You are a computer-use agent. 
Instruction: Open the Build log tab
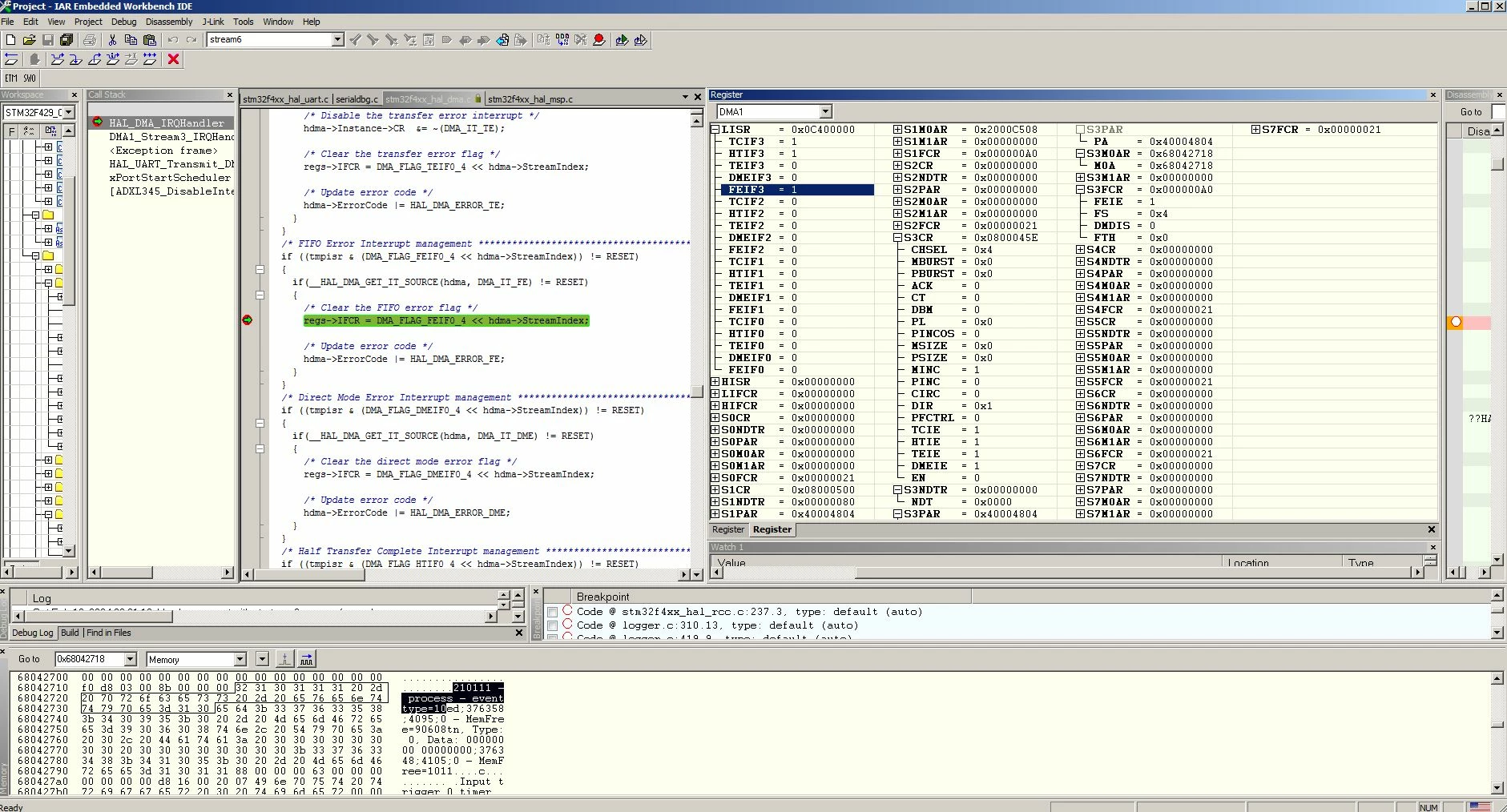pos(70,633)
